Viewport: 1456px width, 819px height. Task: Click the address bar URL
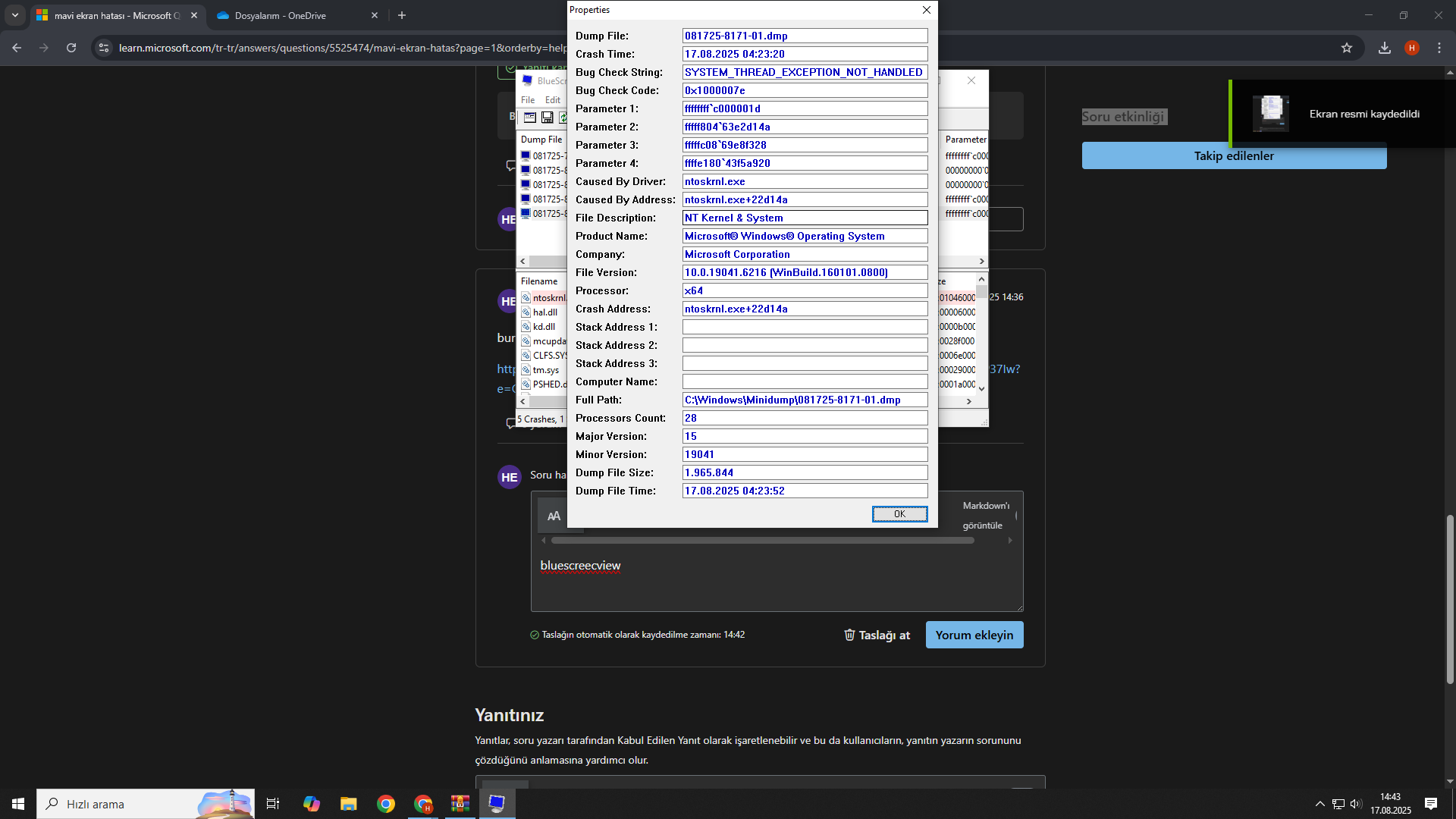click(x=343, y=48)
